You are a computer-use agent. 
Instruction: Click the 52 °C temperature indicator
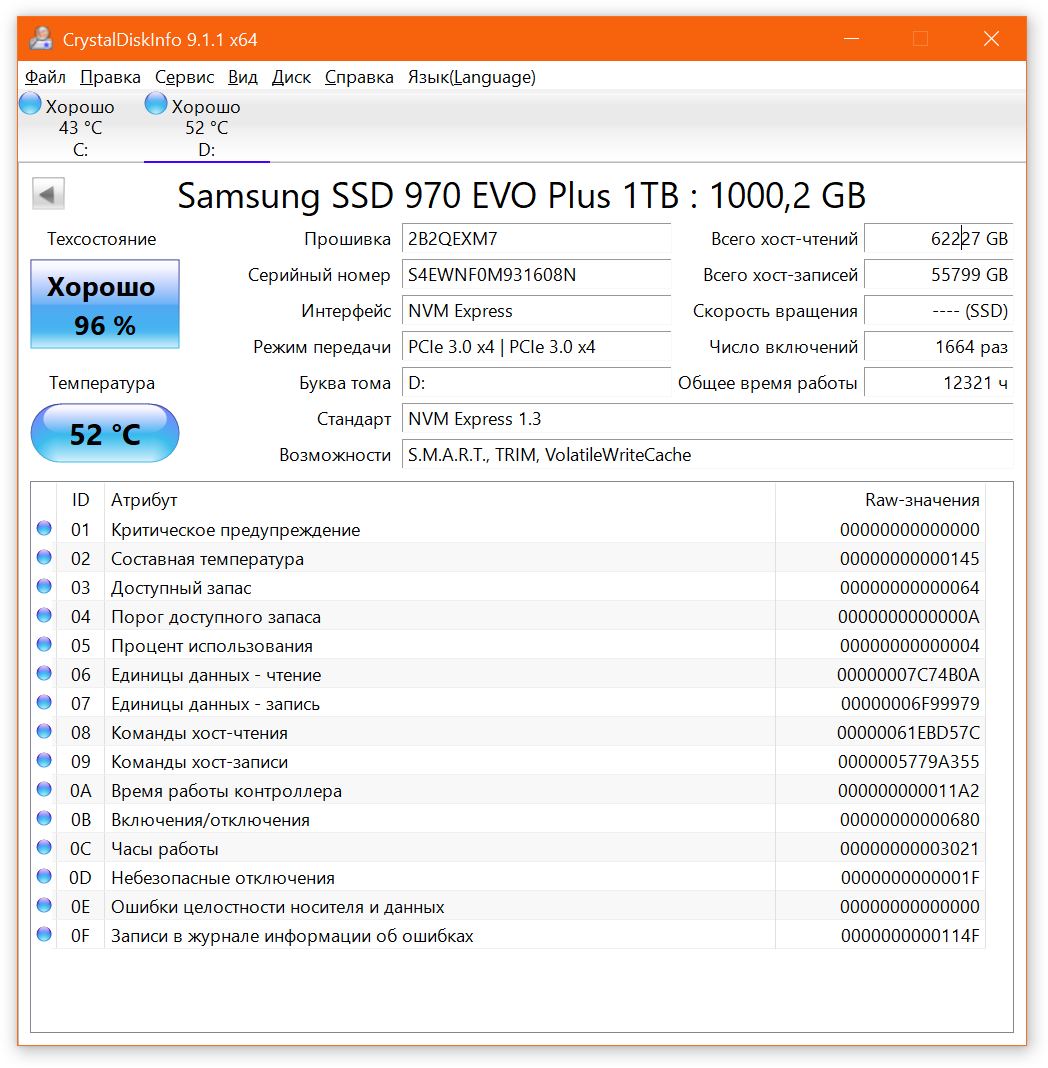(105, 433)
